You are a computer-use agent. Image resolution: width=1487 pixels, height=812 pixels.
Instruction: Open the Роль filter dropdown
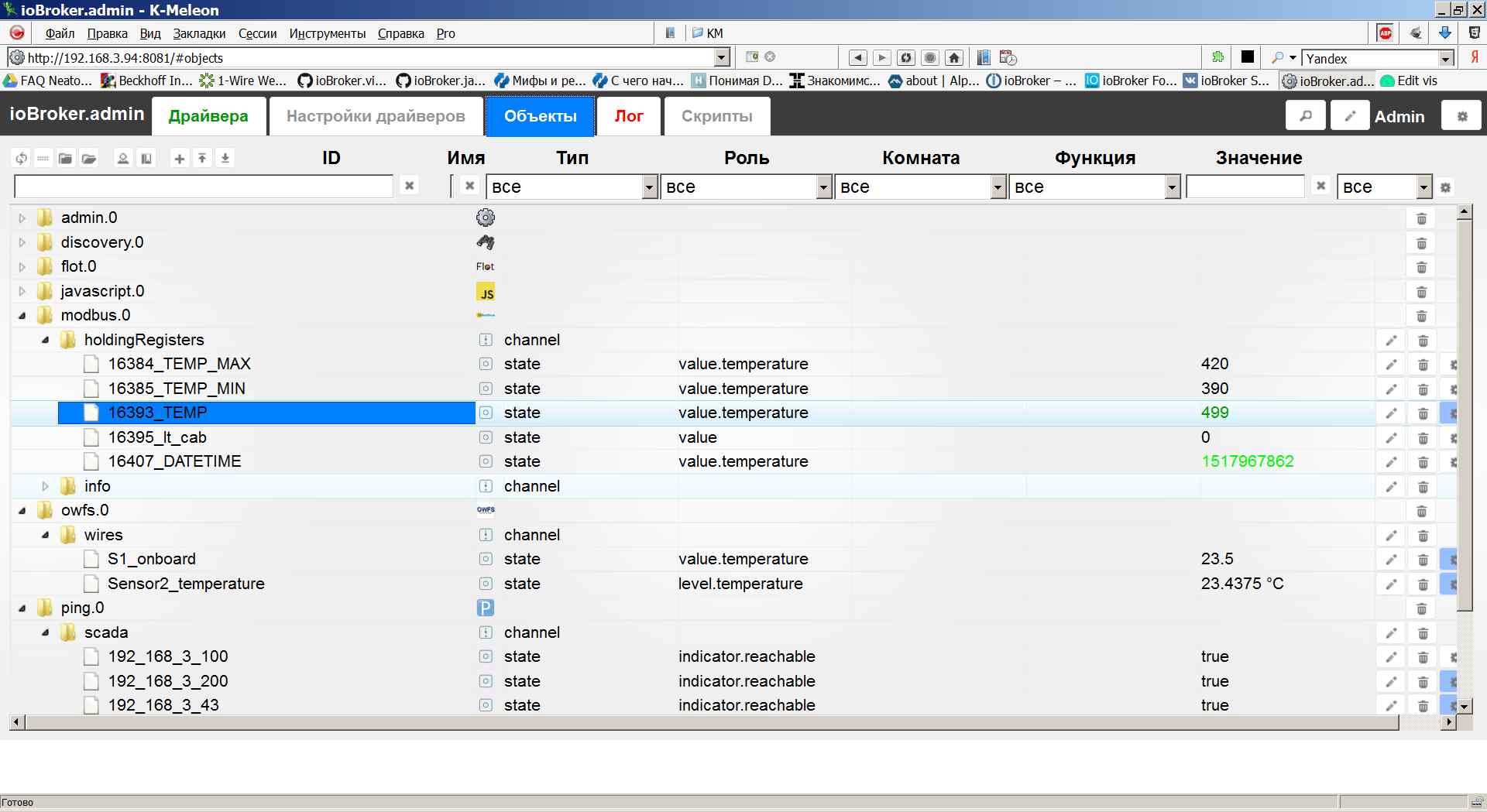(747, 187)
